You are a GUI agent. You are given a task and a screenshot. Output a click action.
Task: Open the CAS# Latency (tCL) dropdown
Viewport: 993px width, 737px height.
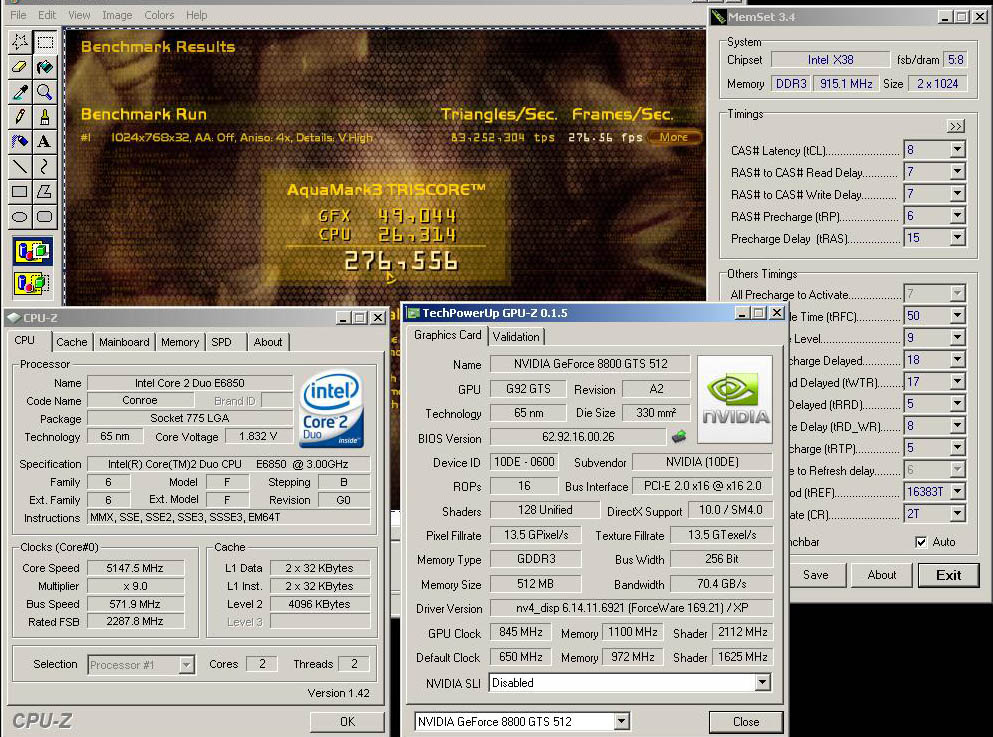click(958, 149)
